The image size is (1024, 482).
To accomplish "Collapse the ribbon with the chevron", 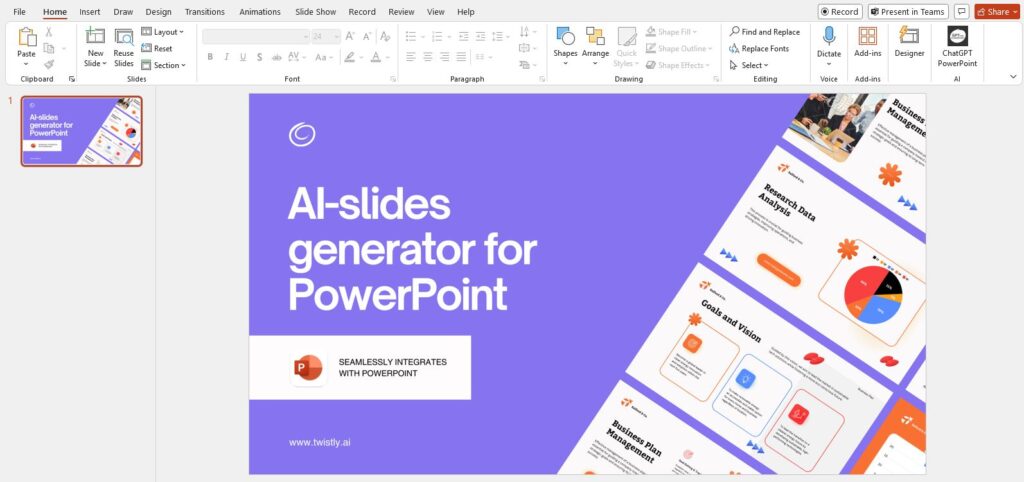I will pos(1013,76).
